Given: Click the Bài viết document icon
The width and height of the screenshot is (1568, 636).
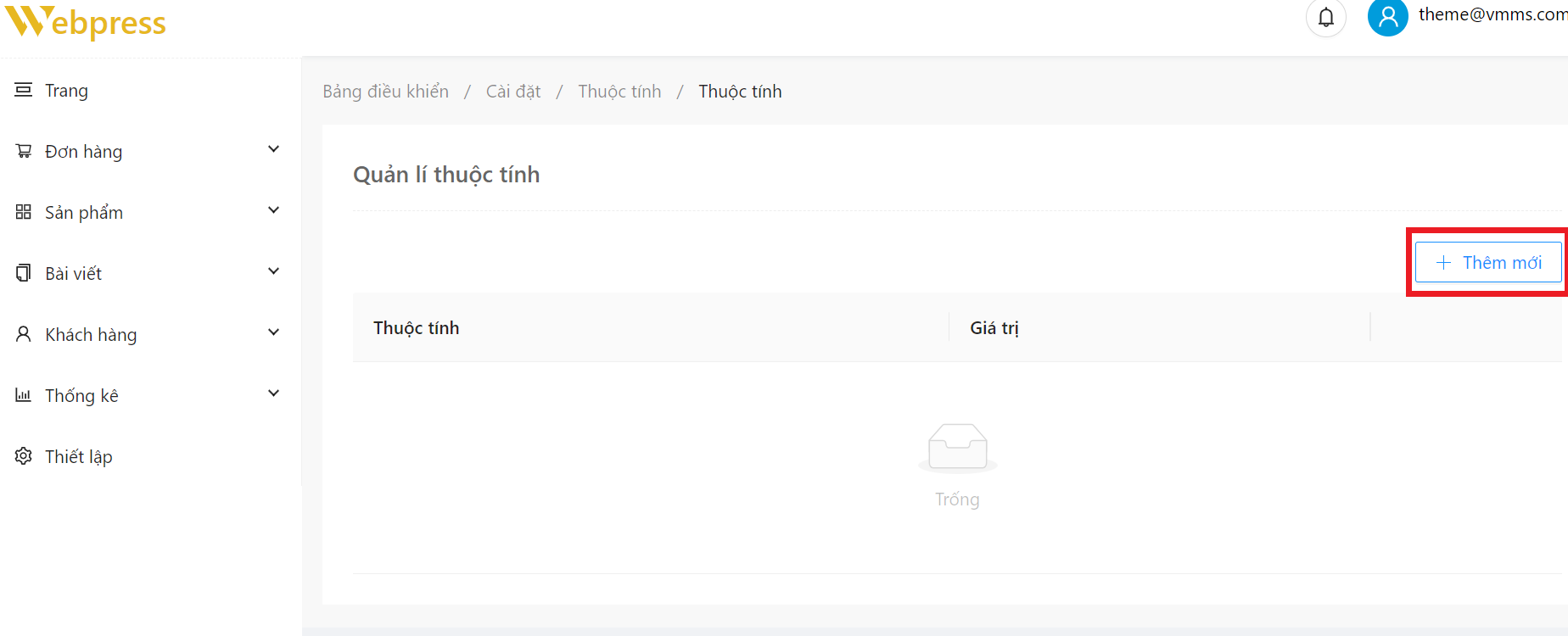Looking at the screenshot, I should tap(24, 273).
